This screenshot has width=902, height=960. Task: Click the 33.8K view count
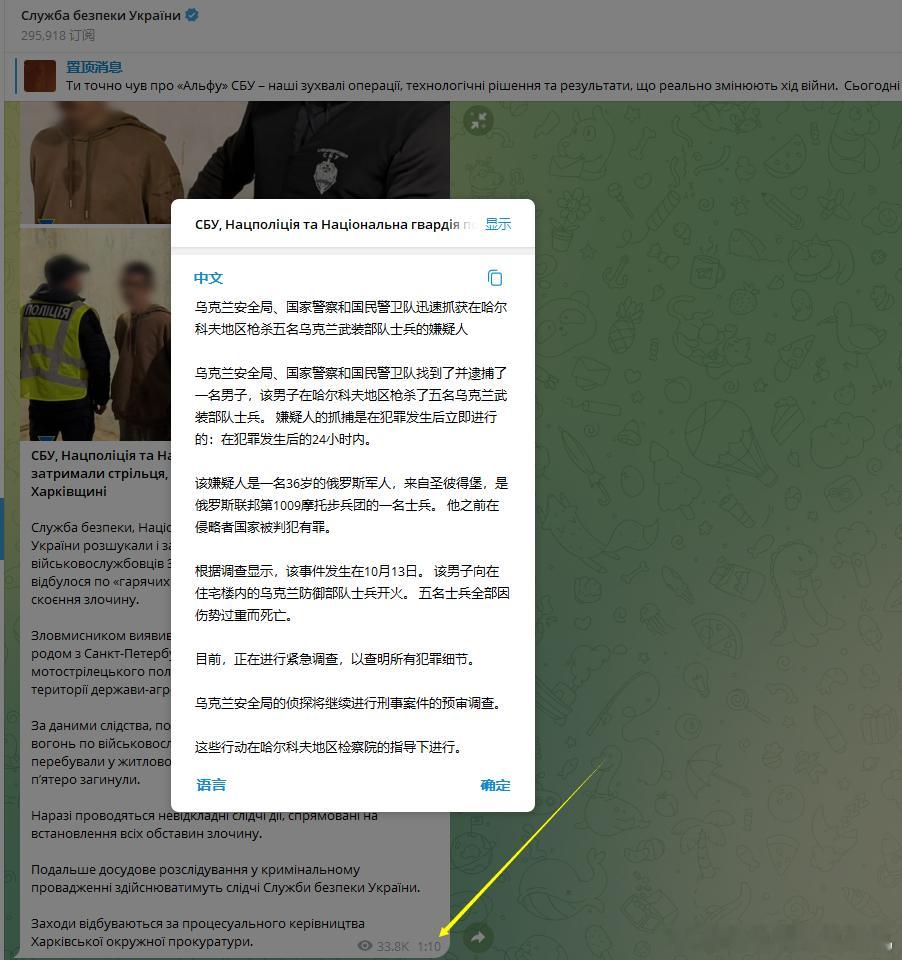coord(393,946)
